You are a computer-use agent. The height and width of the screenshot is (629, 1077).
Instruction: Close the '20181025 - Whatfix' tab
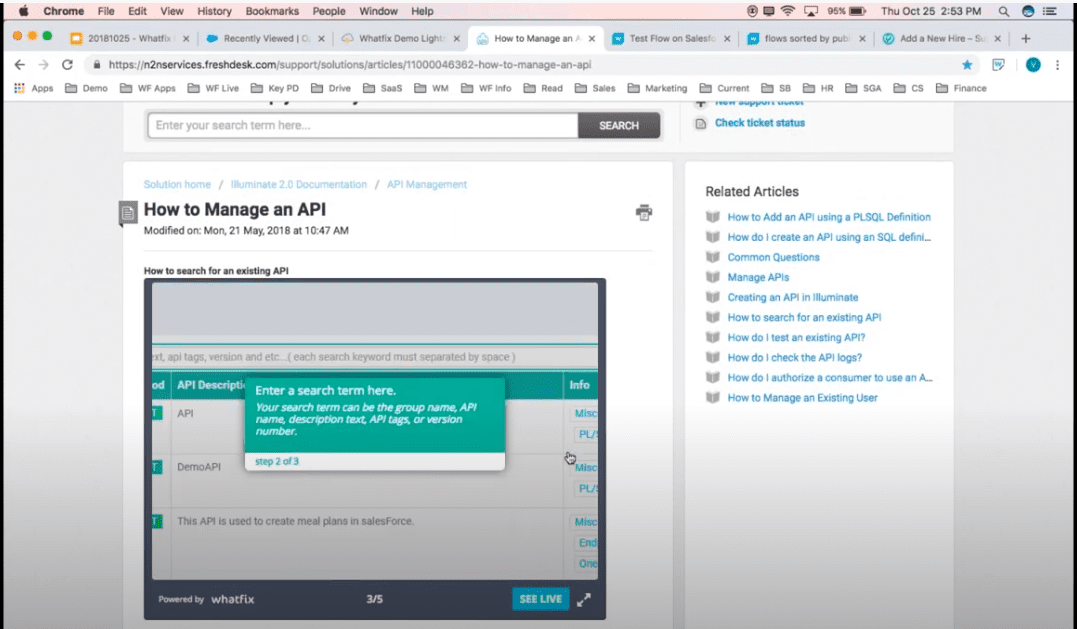(x=185, y=38)
